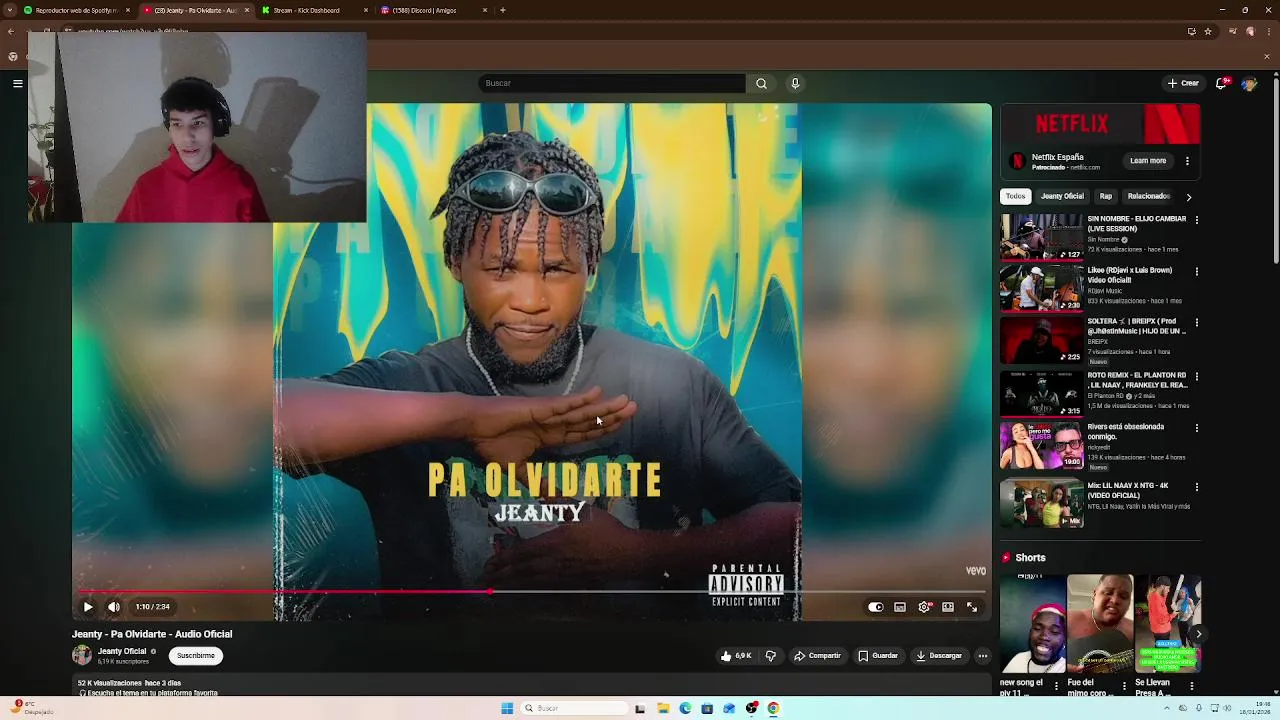1280x720 pixels.
Task: Open Google Chrome from taskbar
Action: tap(773, 708)
